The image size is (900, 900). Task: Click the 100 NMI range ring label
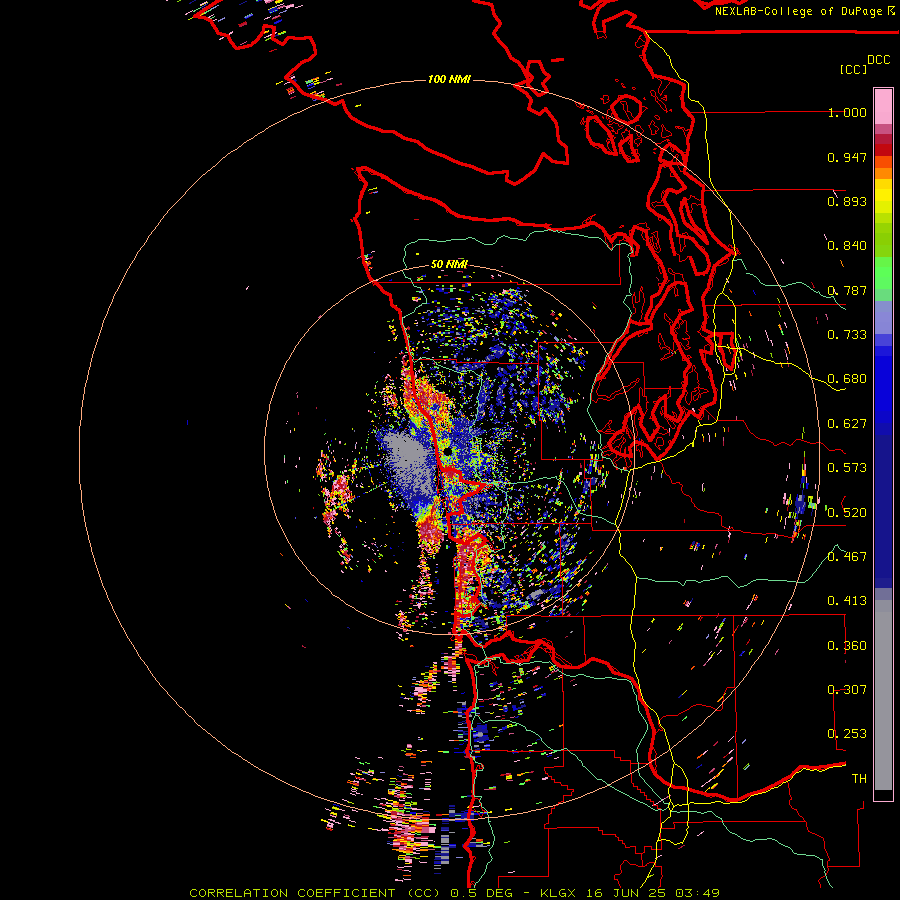coord(449,79)
